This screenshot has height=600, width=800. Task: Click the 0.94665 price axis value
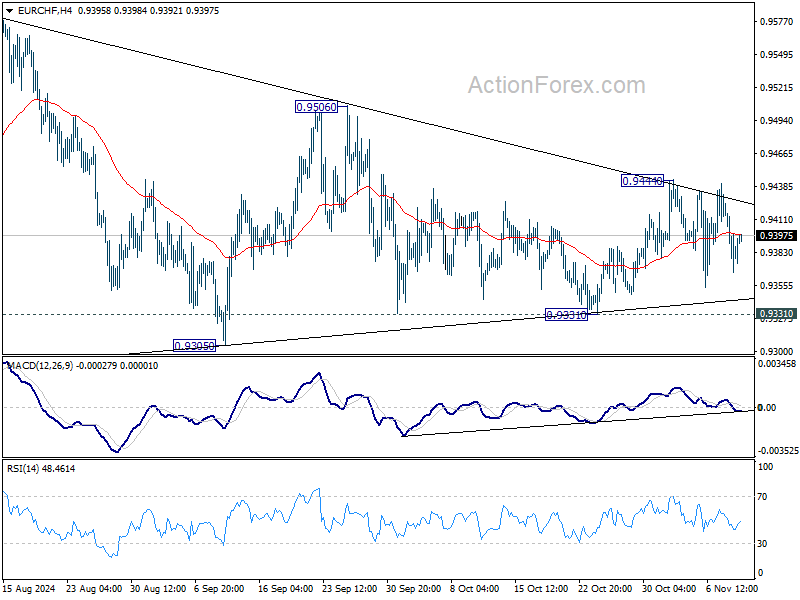tap(777, 154)
